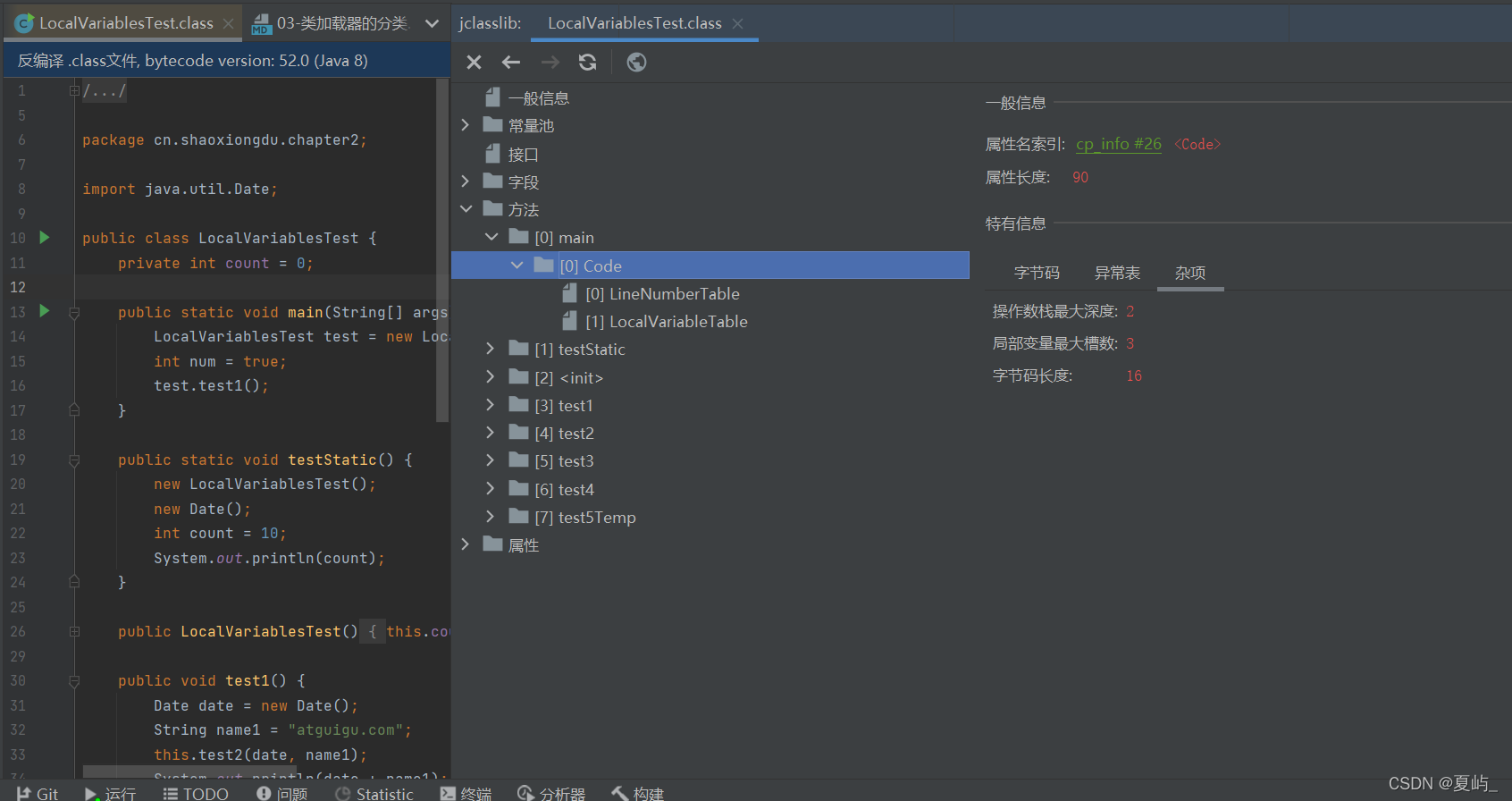Image resolution: width=1512 pixels, height=801 pixels.
Task: Open the Statistic tool window
Action: [374, 793]
